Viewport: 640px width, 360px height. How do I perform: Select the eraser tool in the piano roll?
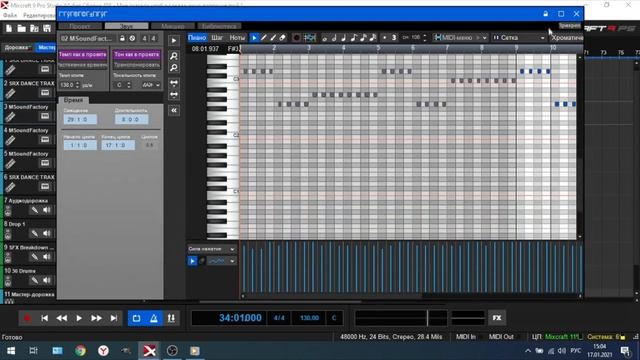(282, 38)
